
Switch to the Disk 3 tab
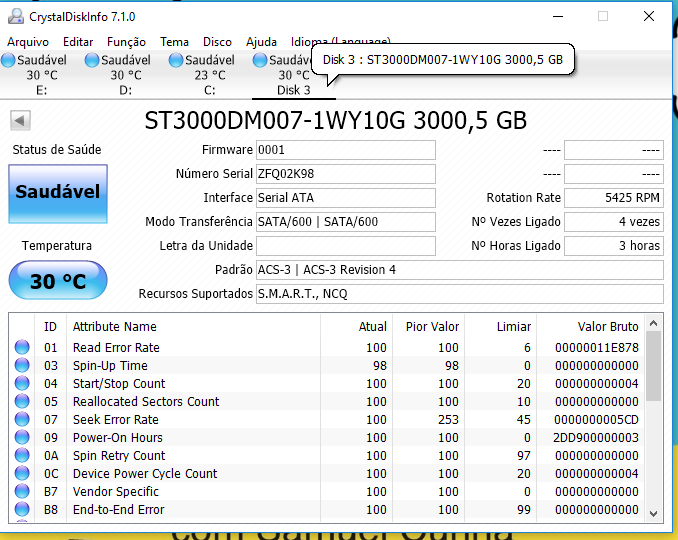click(x=294, y=75)
